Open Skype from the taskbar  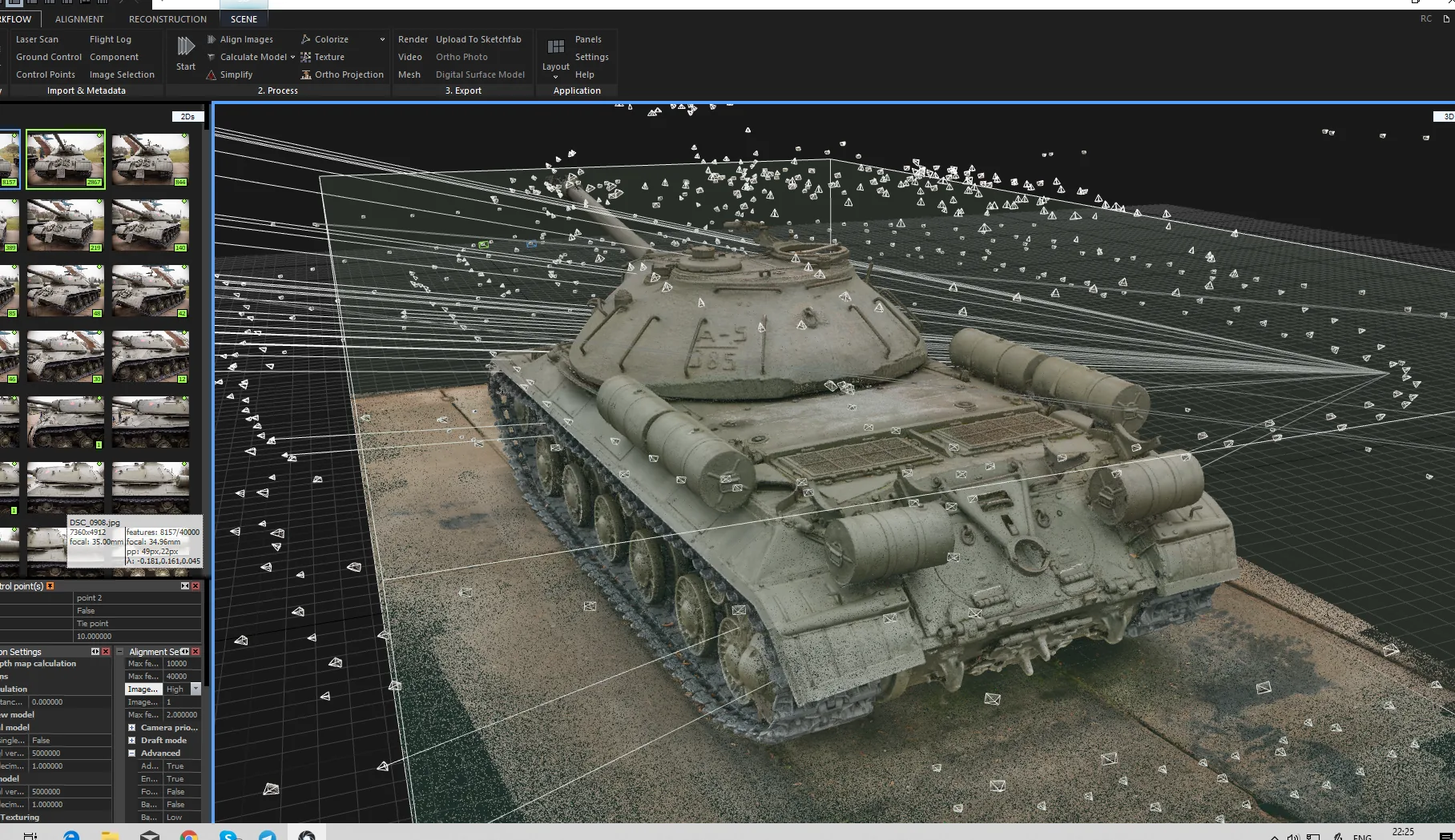(228, 835)
